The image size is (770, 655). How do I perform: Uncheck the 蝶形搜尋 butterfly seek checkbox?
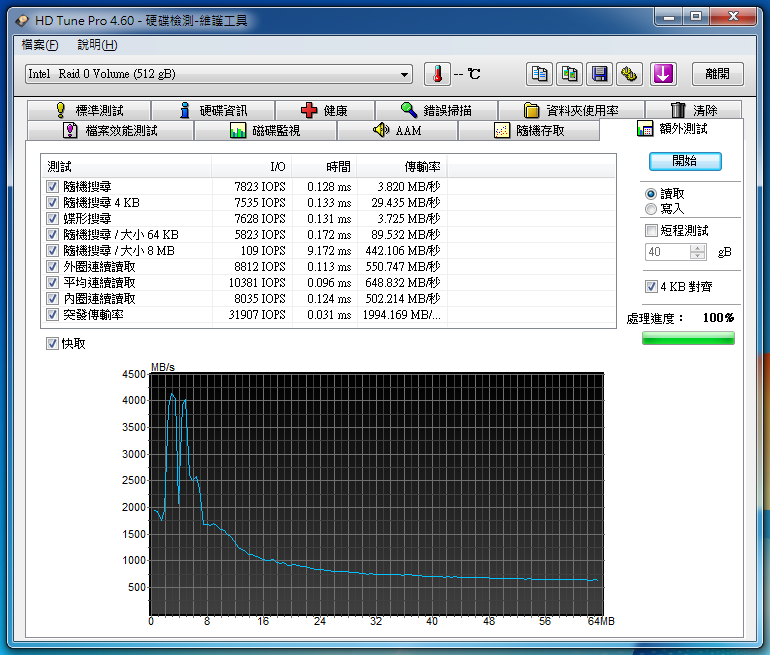tap(52, 218)
